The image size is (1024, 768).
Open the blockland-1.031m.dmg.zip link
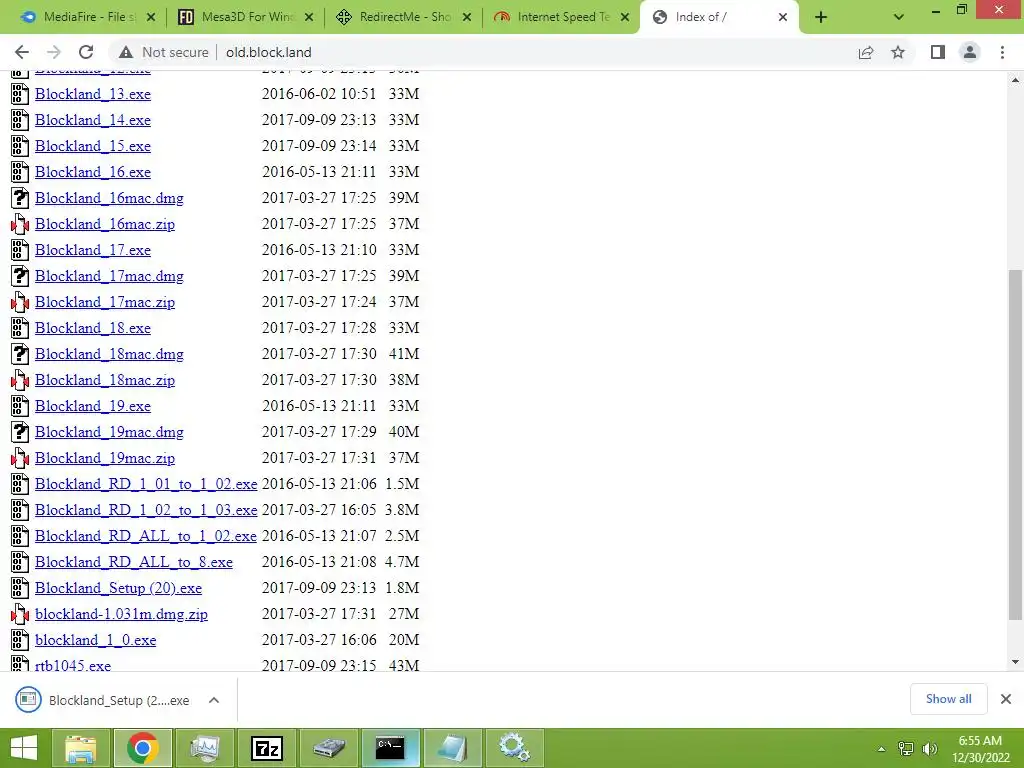pos(121,615)
